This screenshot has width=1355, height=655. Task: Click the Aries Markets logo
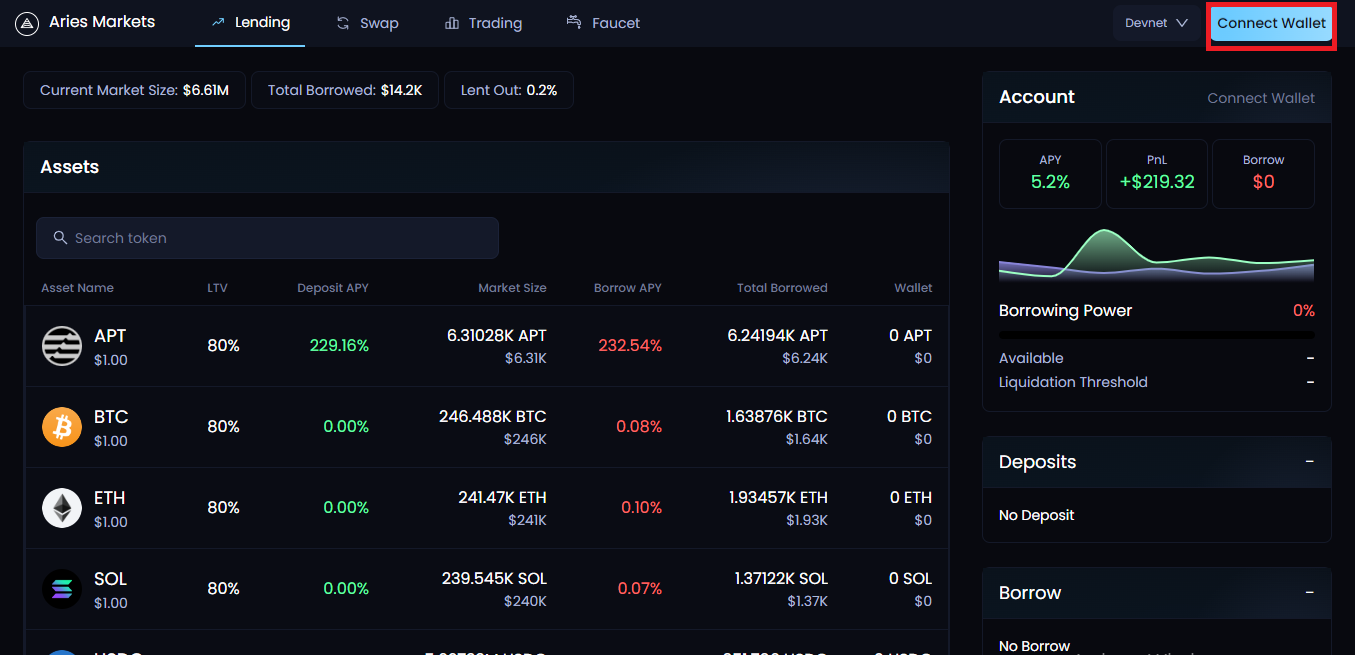(x=27, y=23)
